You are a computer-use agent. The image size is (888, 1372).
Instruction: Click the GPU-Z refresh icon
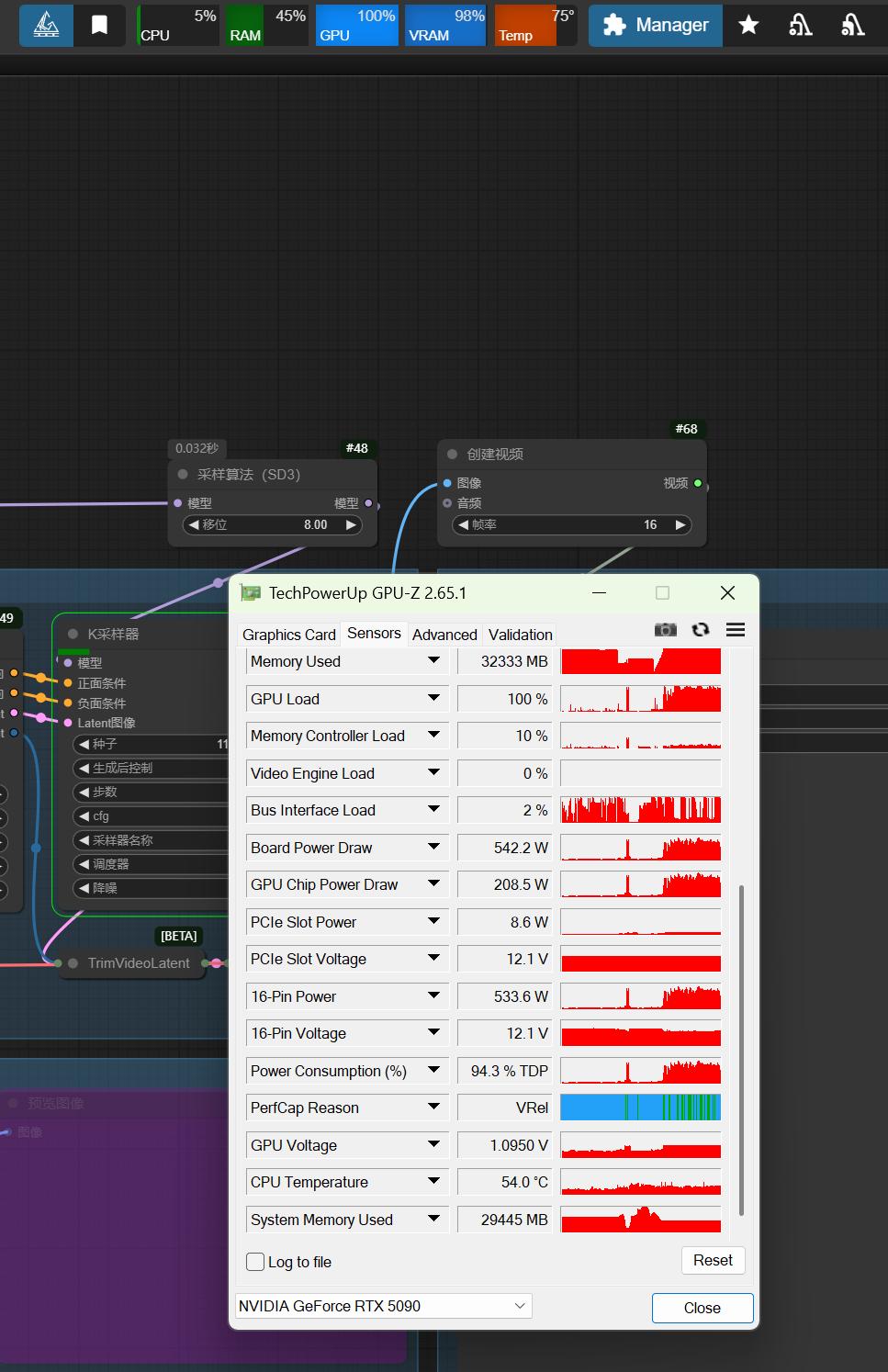click(701, 630)
